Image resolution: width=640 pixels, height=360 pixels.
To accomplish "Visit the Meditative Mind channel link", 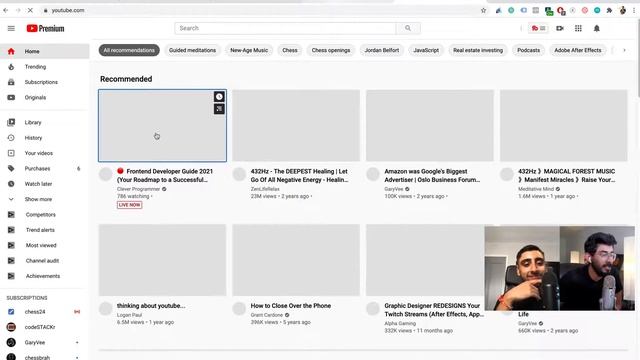I will click(x=536, y=189).
